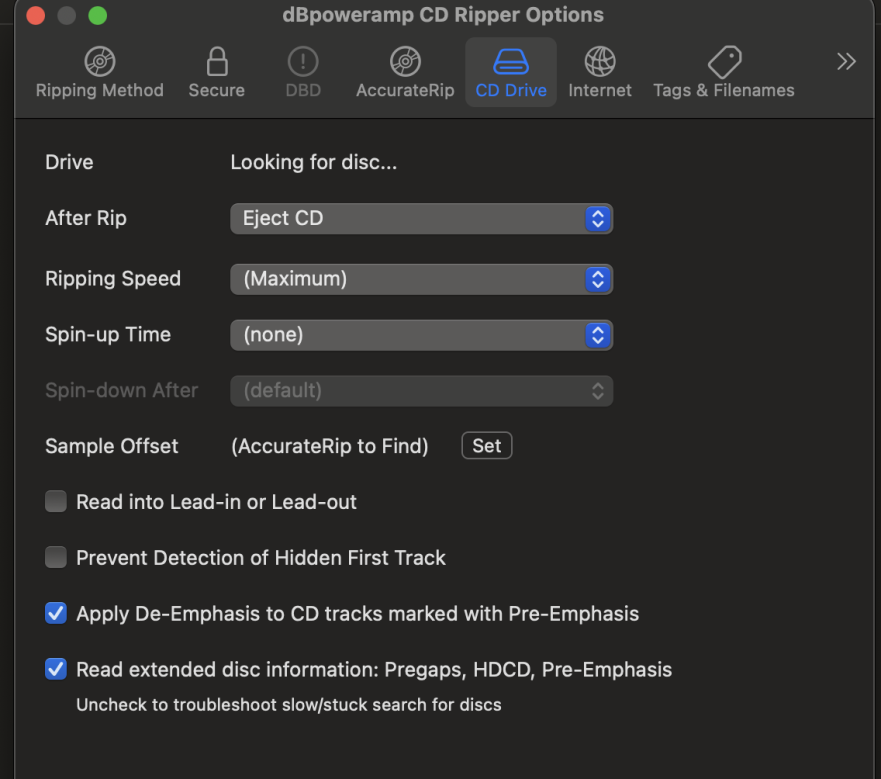Click the Drive label
881x779 pixels.
69,162
